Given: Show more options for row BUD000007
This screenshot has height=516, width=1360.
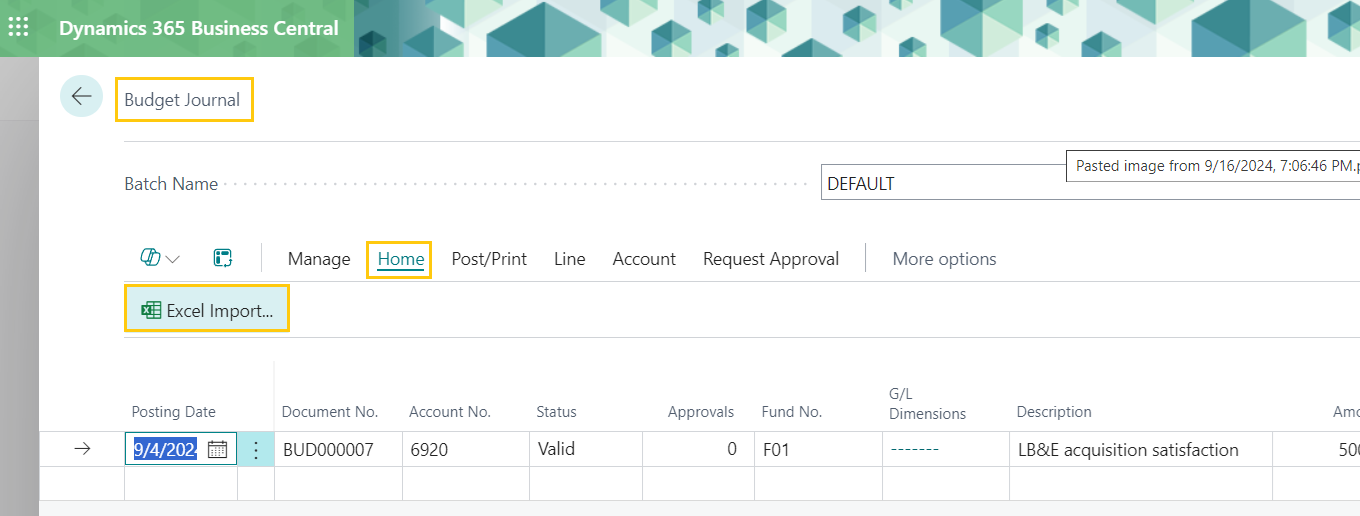Looking at the screenshot, I should pyautogui.click(x=256, y=450).
